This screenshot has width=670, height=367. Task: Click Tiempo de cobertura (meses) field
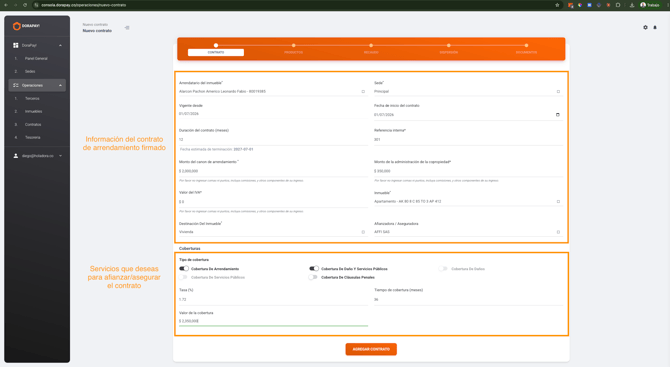click(x=468, y=299)
